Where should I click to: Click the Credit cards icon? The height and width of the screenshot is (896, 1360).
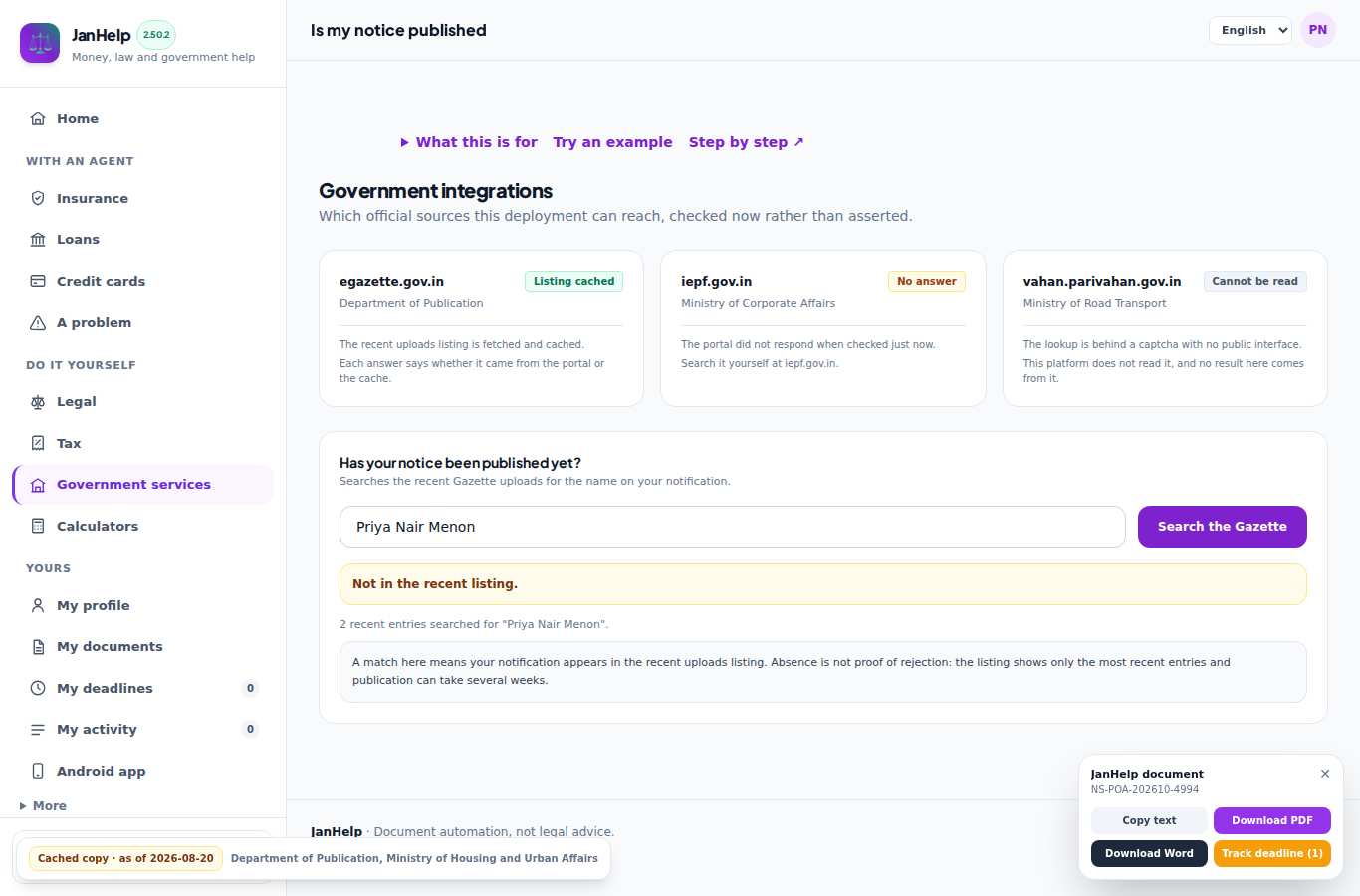tap(38, 281)
